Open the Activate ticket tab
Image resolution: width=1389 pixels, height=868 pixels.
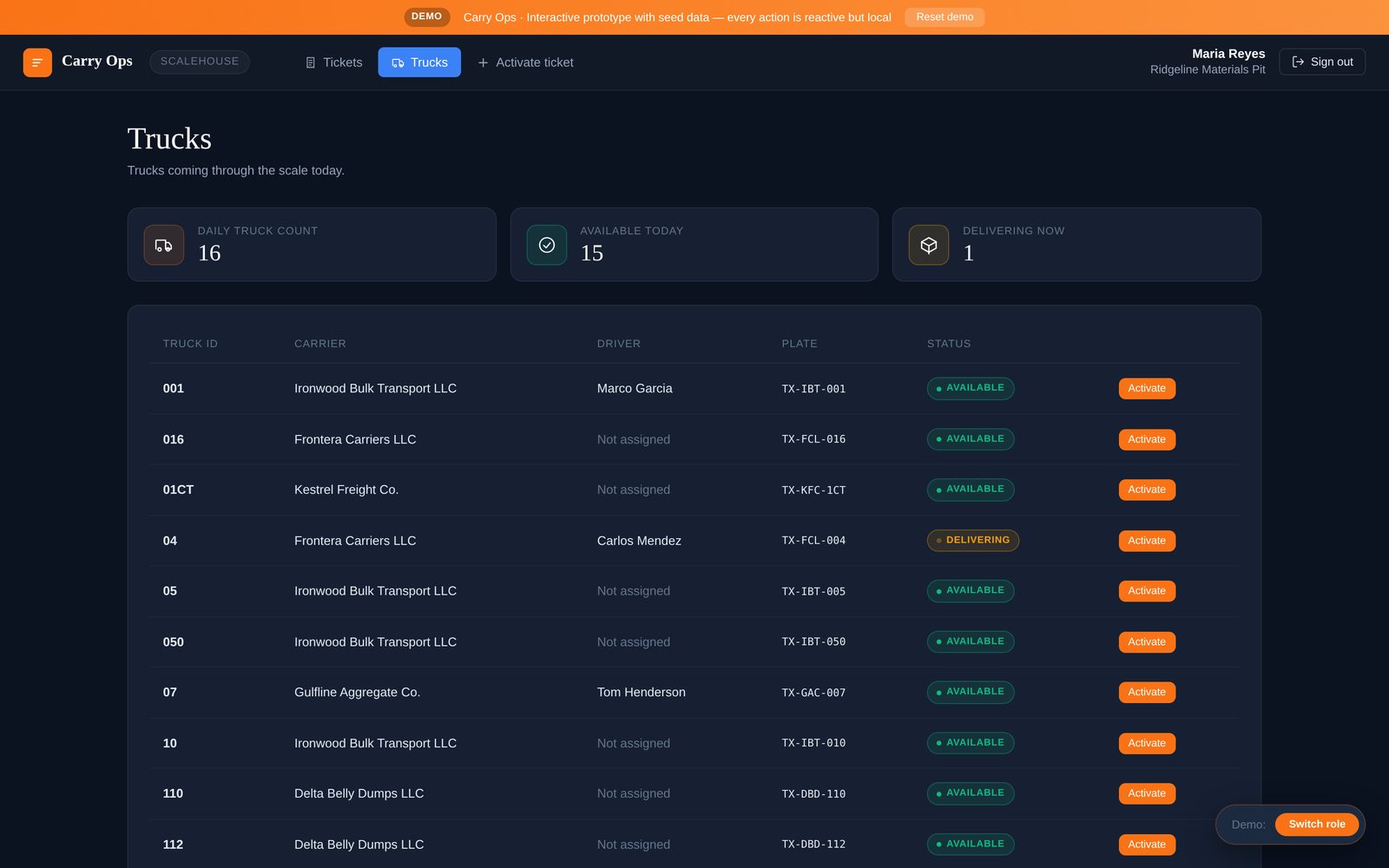coord(525,62)
